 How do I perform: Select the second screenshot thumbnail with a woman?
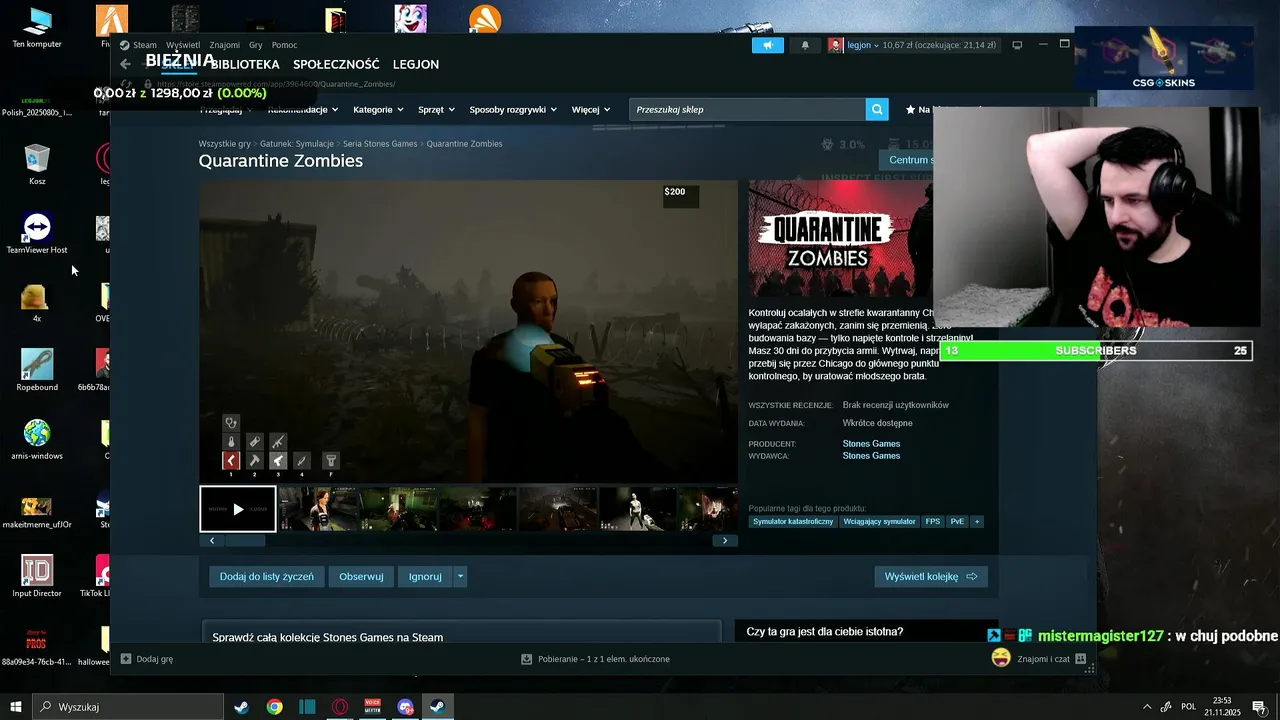318,509
